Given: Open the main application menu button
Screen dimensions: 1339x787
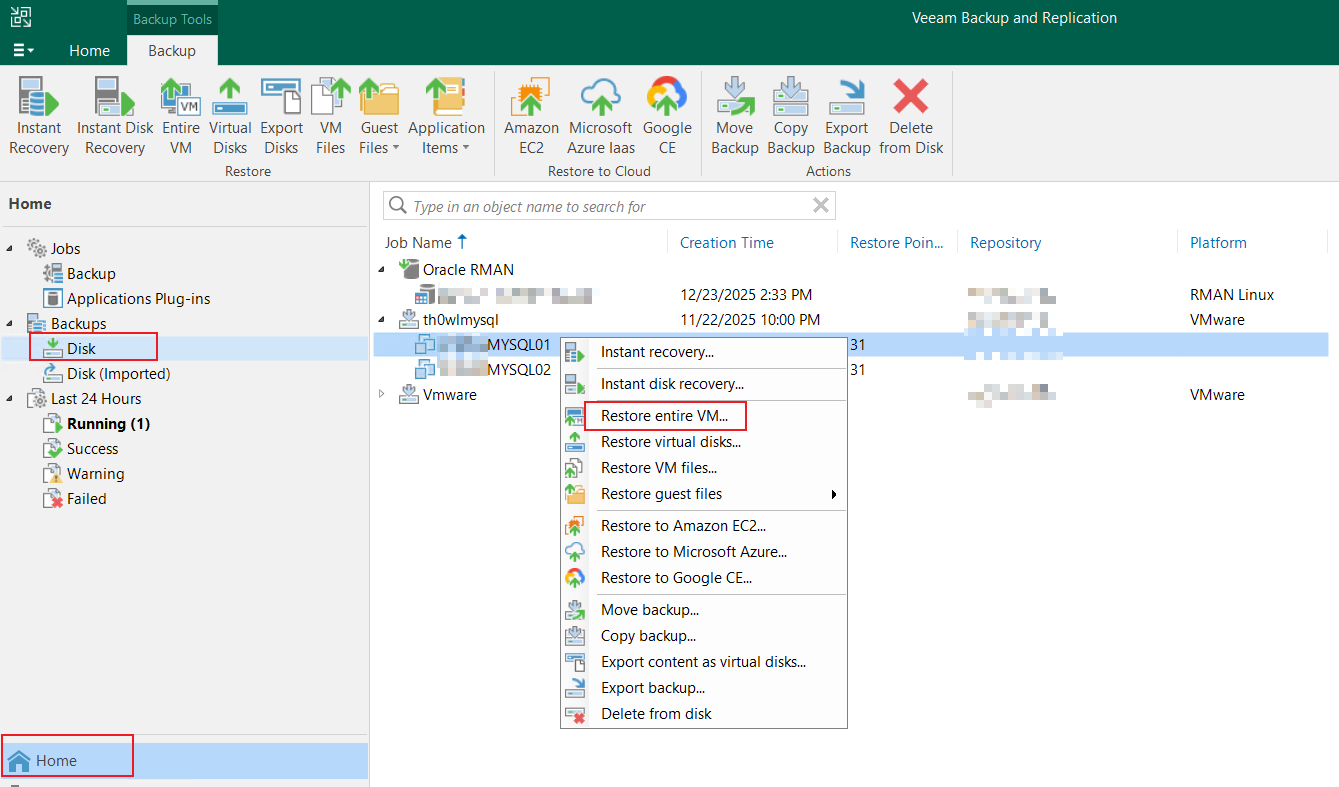Looking at the screenshot, I should coord(23,50).
